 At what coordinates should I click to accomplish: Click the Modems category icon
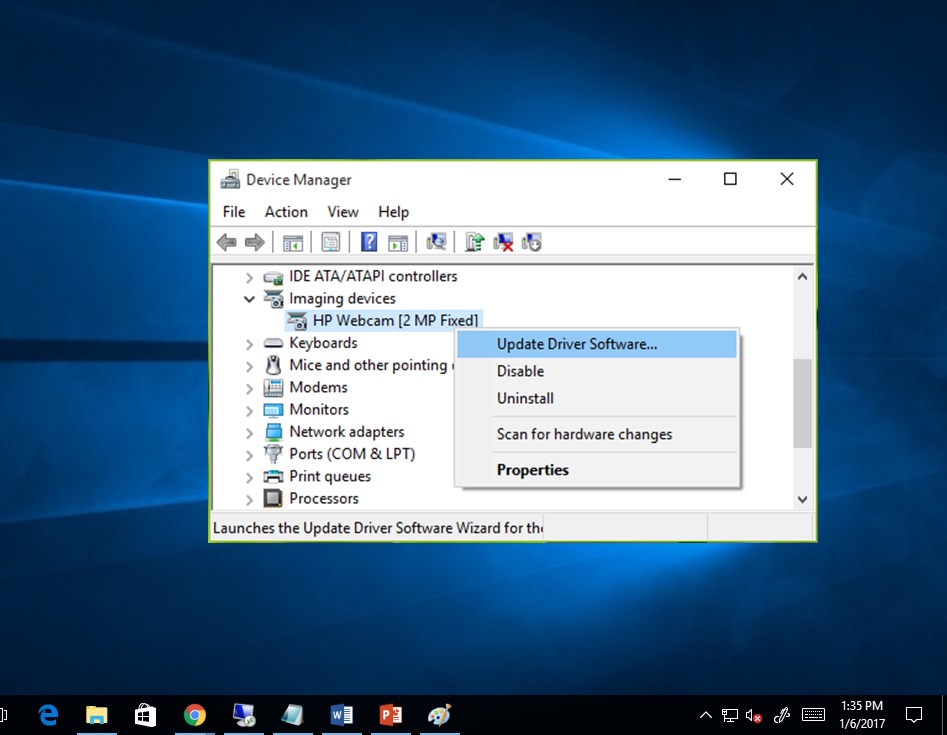click(273, 387)
